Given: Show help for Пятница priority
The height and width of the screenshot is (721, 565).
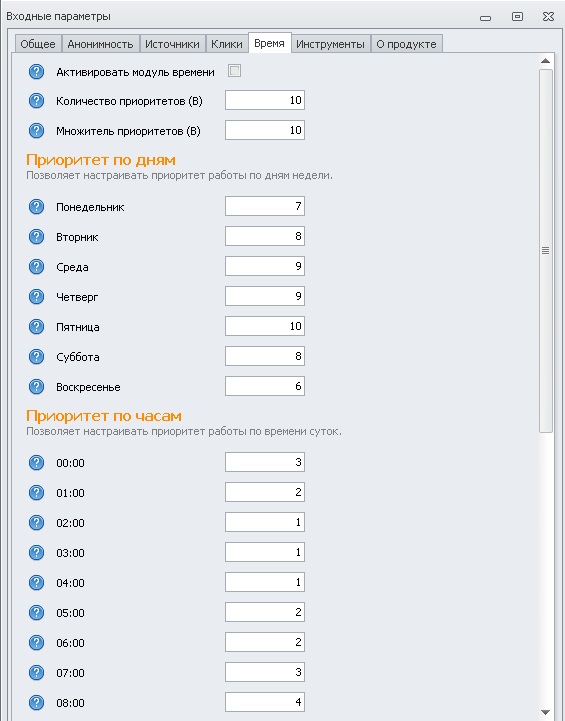Looking at the screenshot, I should coord(36,327).
